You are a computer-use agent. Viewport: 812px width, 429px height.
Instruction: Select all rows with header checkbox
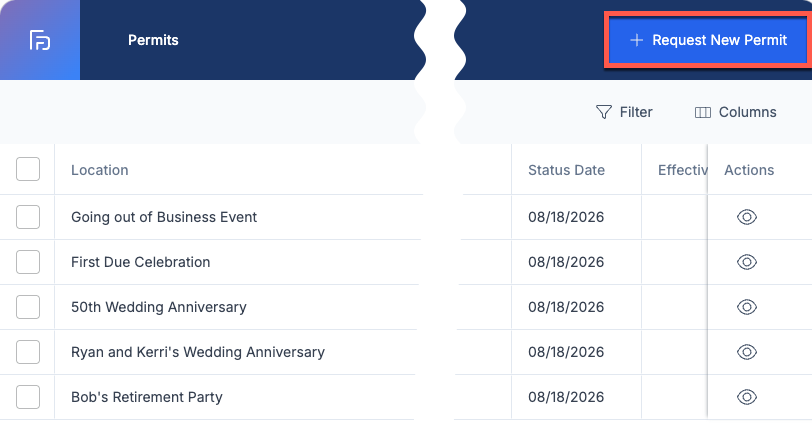[x=28, y=169]
